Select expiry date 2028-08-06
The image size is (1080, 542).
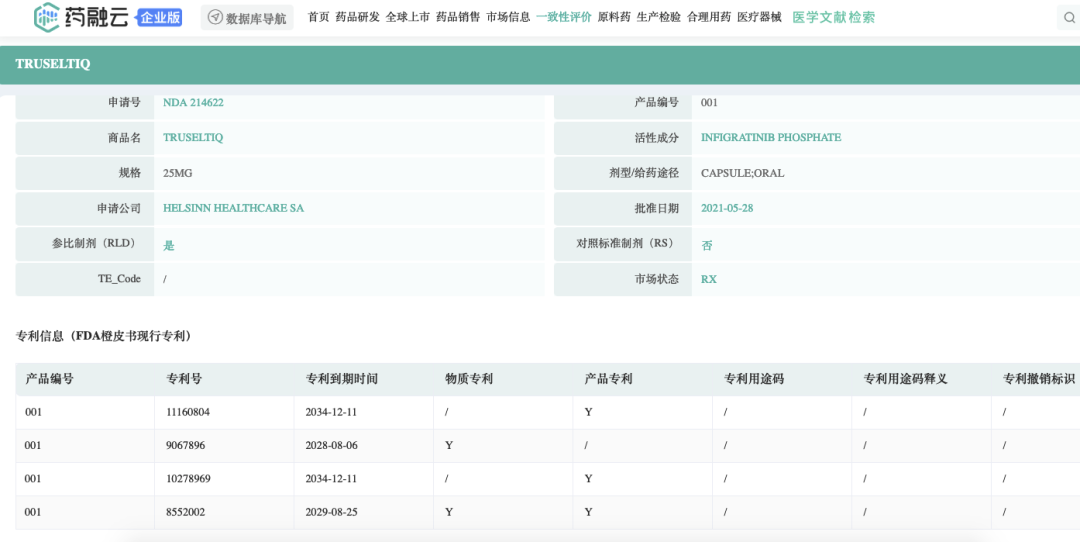(331, 446)
